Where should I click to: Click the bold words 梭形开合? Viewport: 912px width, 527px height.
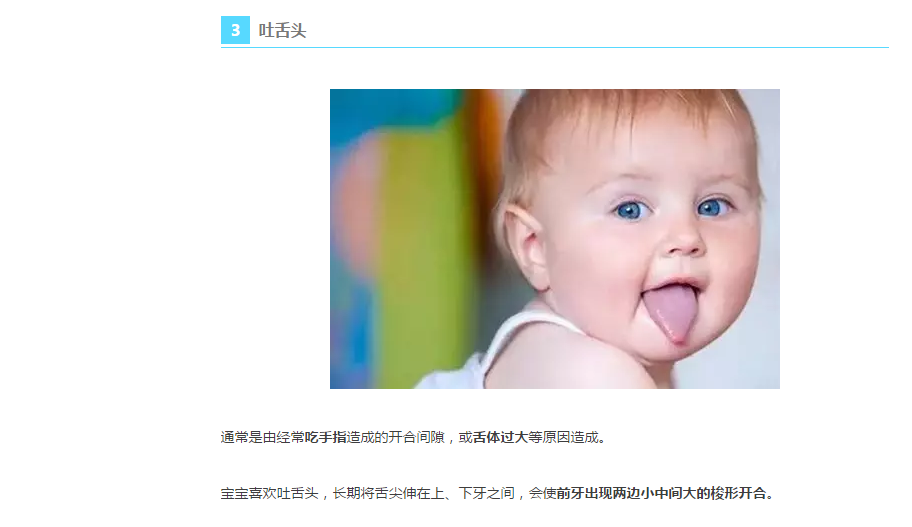[x=738, y=493]
